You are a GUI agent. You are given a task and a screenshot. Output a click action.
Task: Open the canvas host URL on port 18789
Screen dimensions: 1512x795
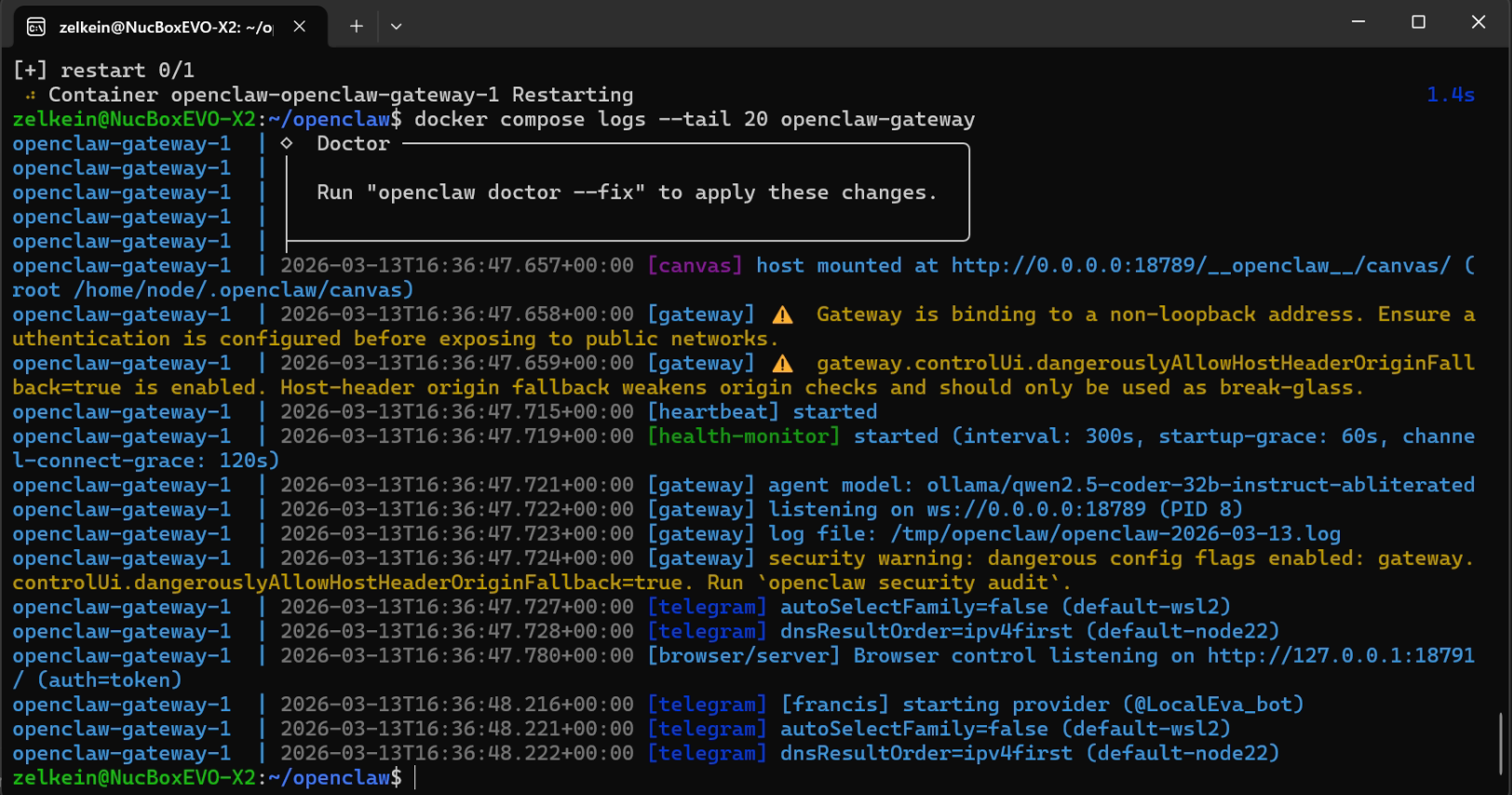pos(1199,266)
